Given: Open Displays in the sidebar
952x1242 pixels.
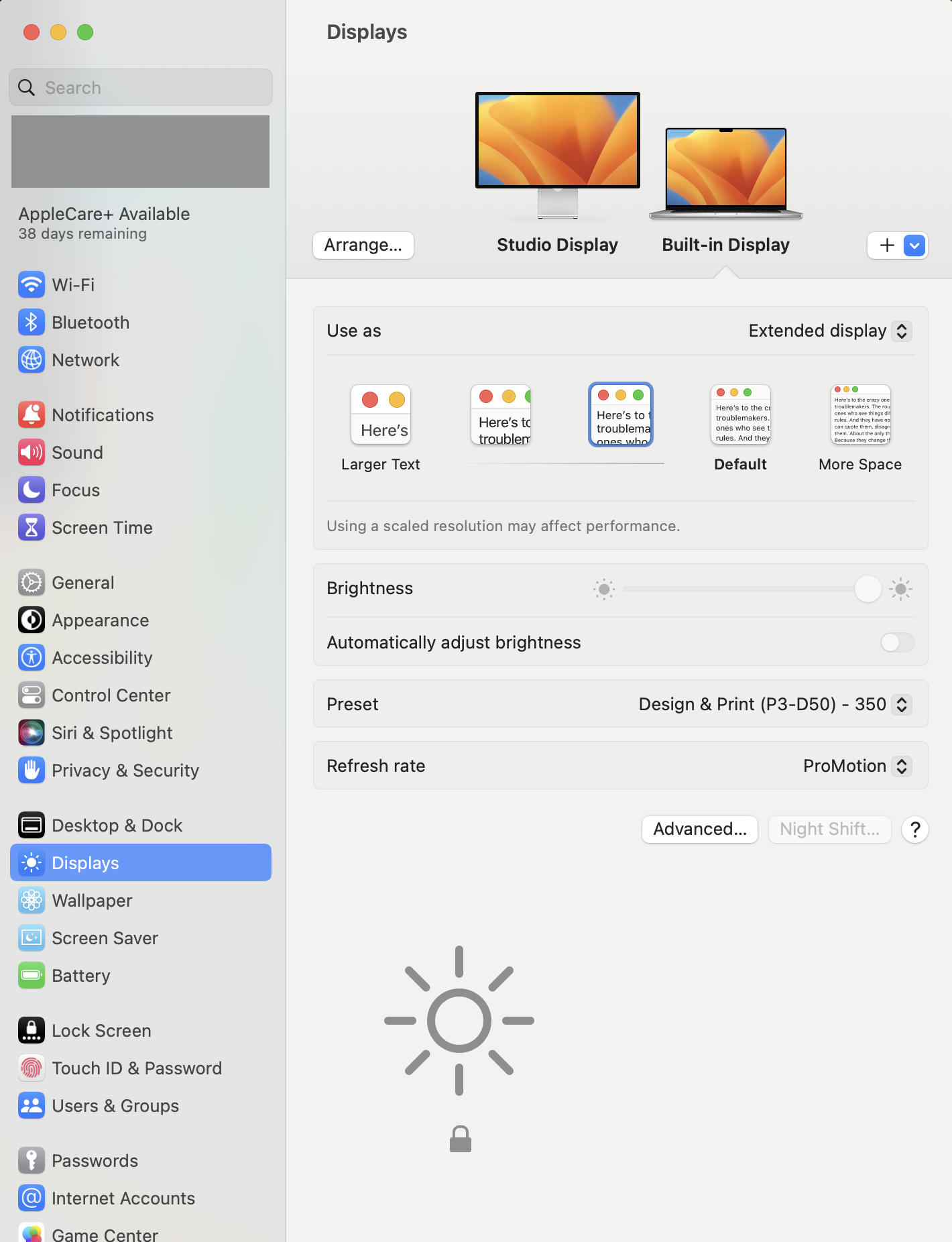Looking at the screenshot, I should tap(141, 863).
